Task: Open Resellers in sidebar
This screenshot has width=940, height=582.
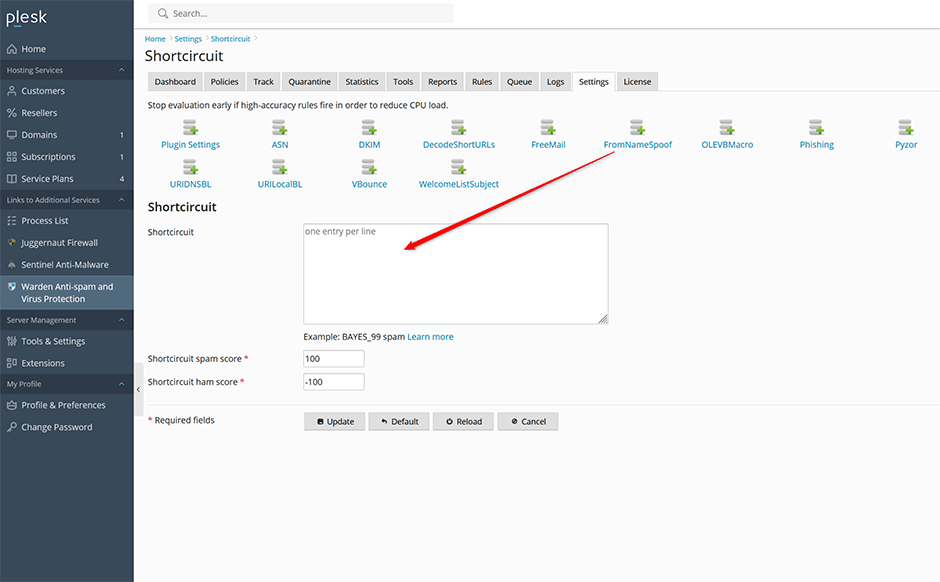Action: coord(67,113)
